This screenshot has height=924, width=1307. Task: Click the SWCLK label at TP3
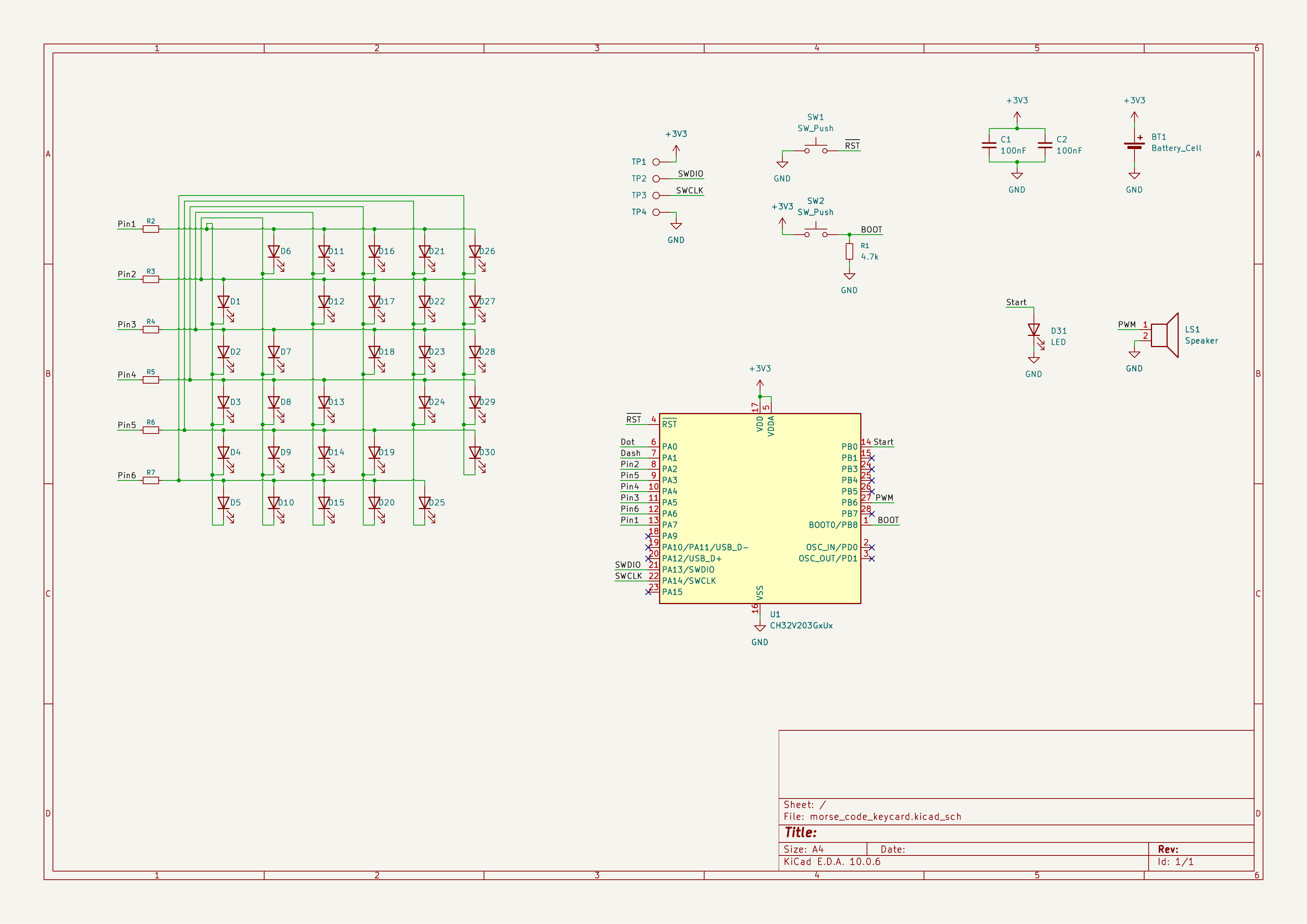coord(690,191)
